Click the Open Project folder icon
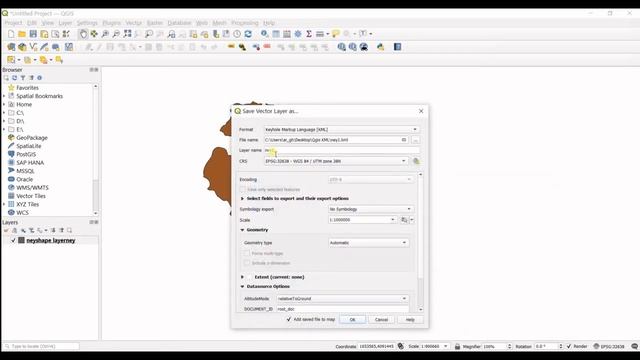Screen dimensions: 640x360 click(22, 34)
